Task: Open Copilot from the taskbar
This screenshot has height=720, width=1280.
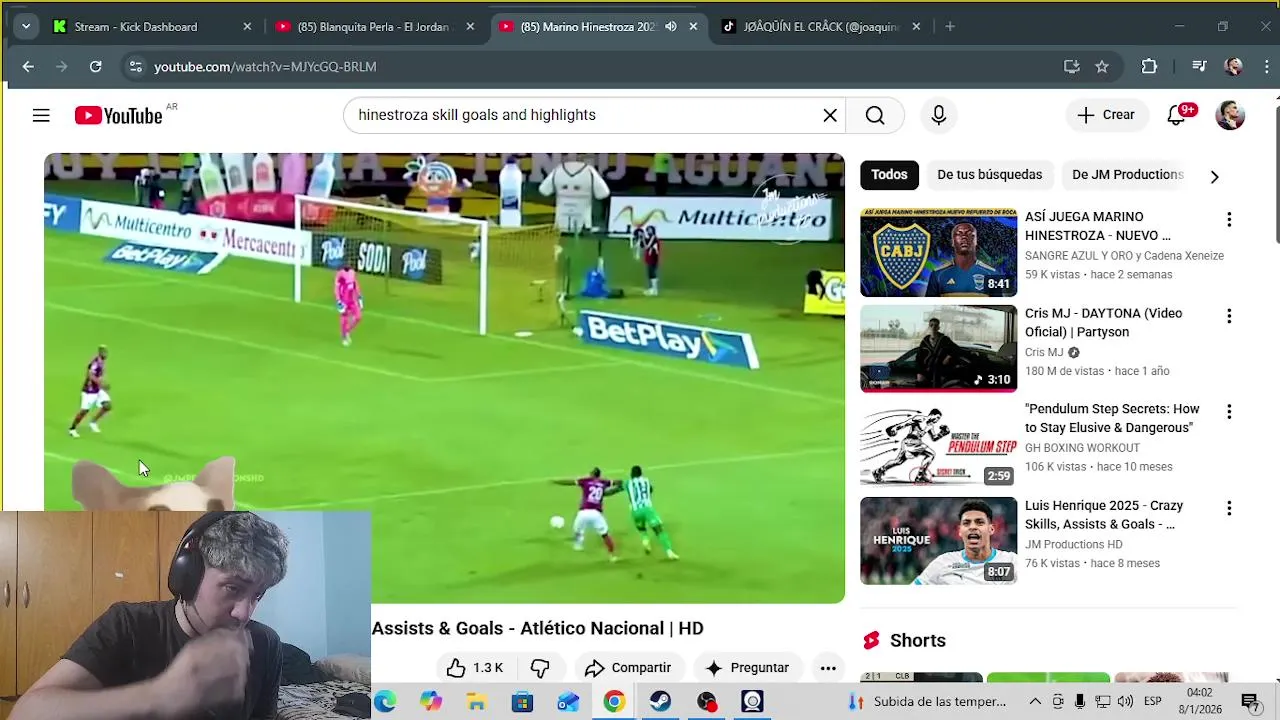Action: tap(431, 702)
